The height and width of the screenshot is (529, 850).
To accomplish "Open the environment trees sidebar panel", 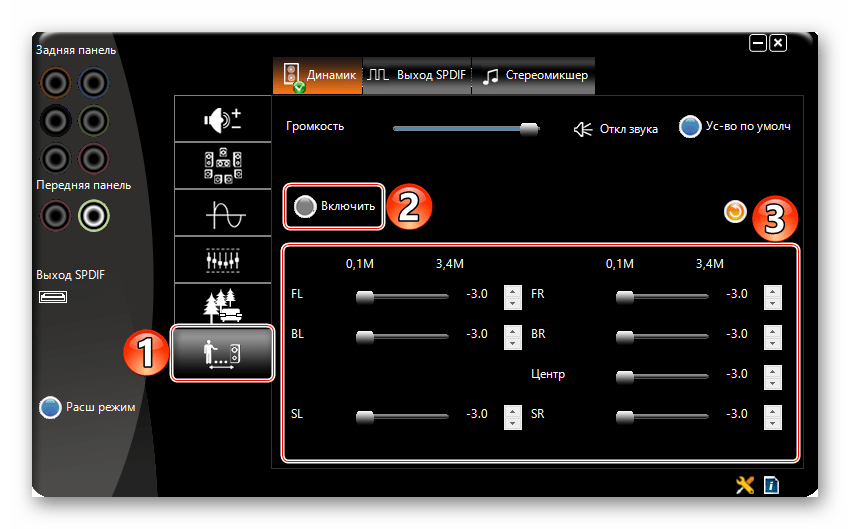I will [222, 305].
